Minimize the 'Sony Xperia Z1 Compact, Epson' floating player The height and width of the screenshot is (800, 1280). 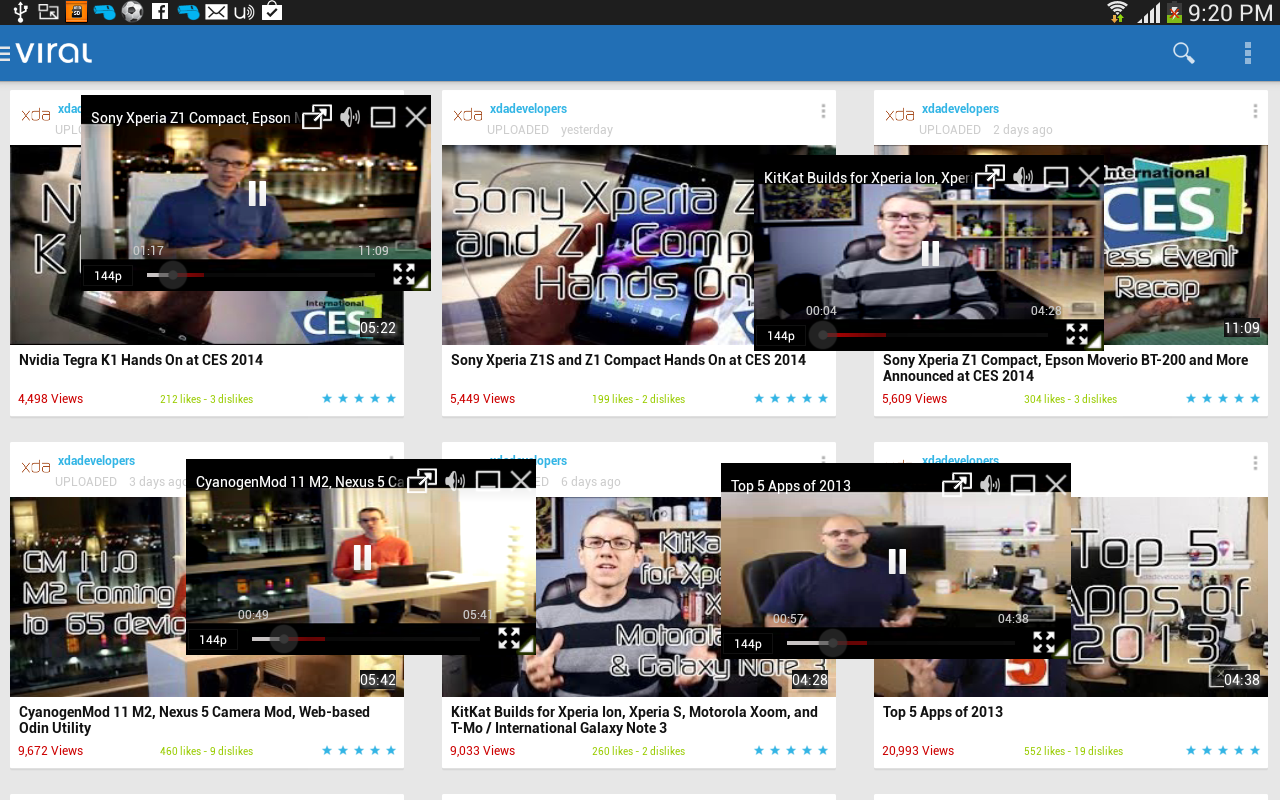(383, 117)
